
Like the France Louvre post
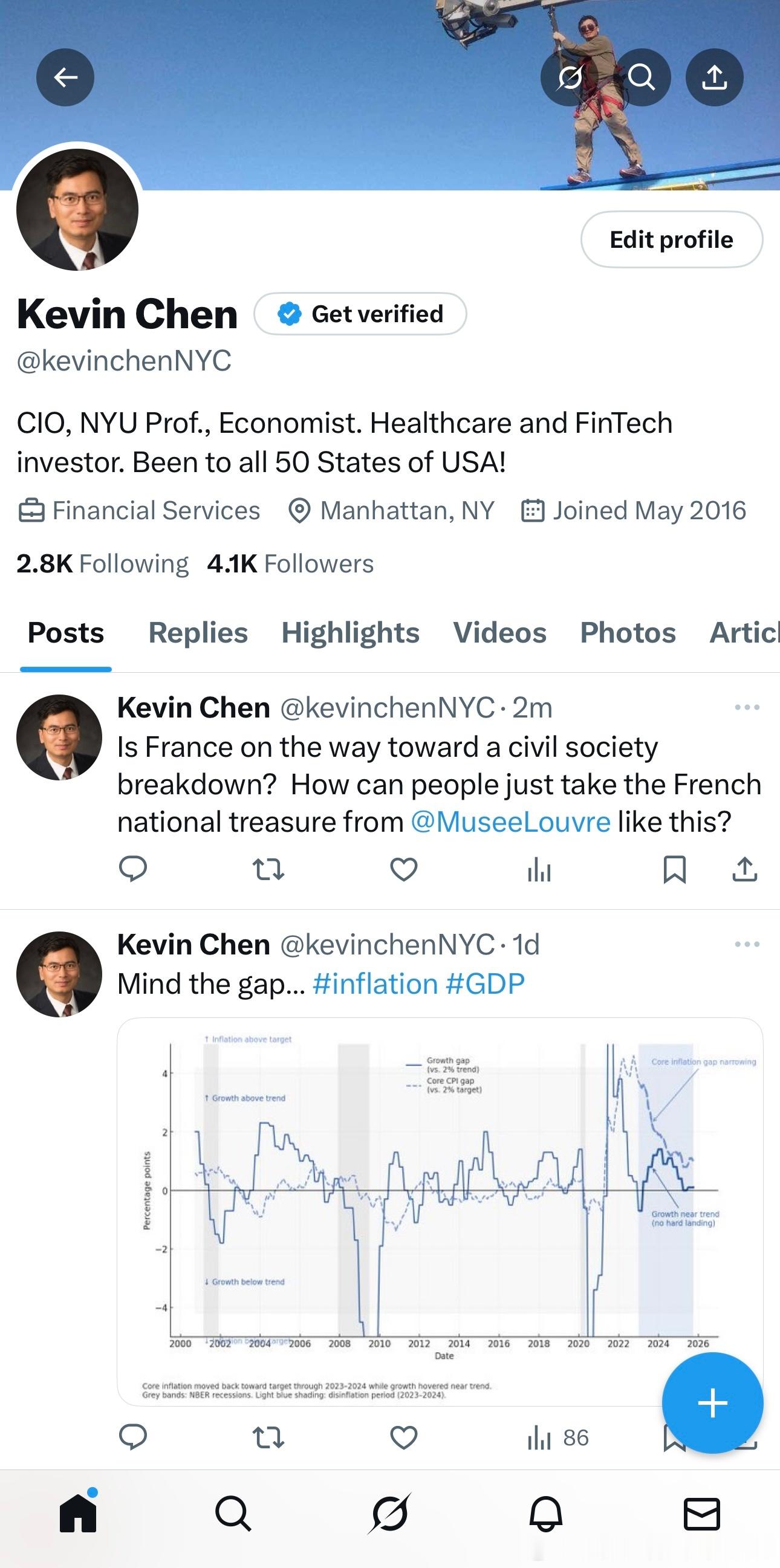click(x=404, y=869)
